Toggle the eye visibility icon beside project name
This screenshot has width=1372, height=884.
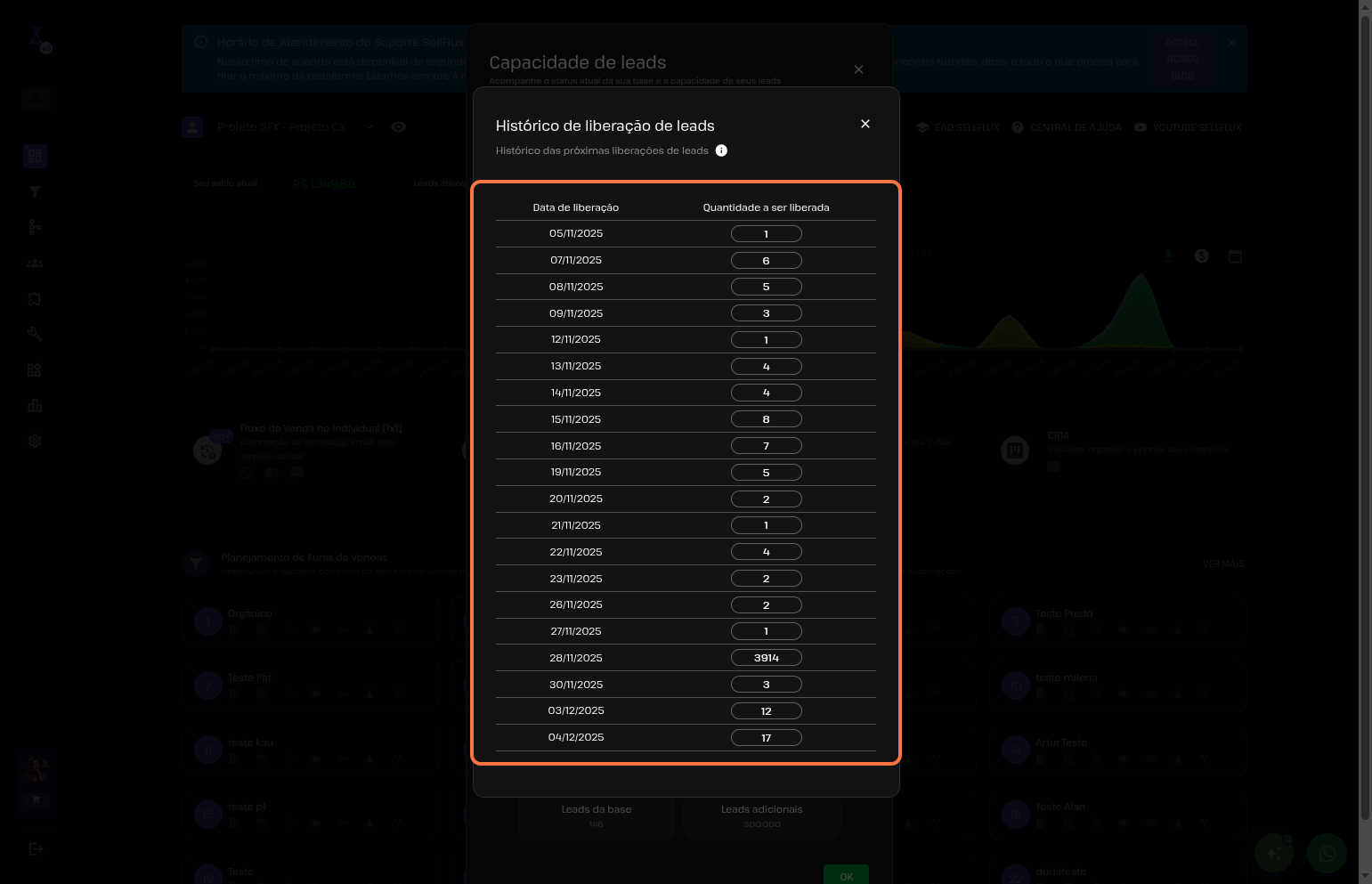pos(398,127)
